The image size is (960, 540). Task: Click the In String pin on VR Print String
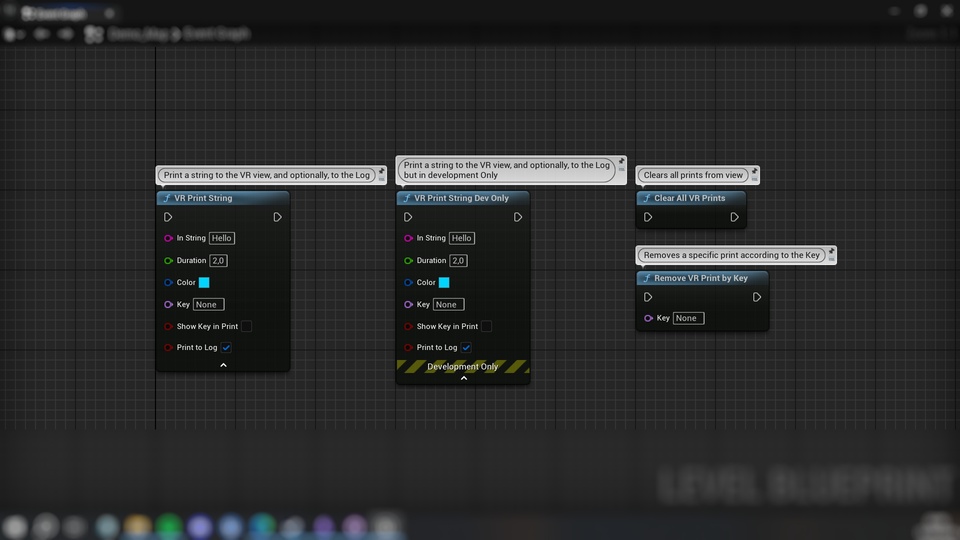point(168,238)
